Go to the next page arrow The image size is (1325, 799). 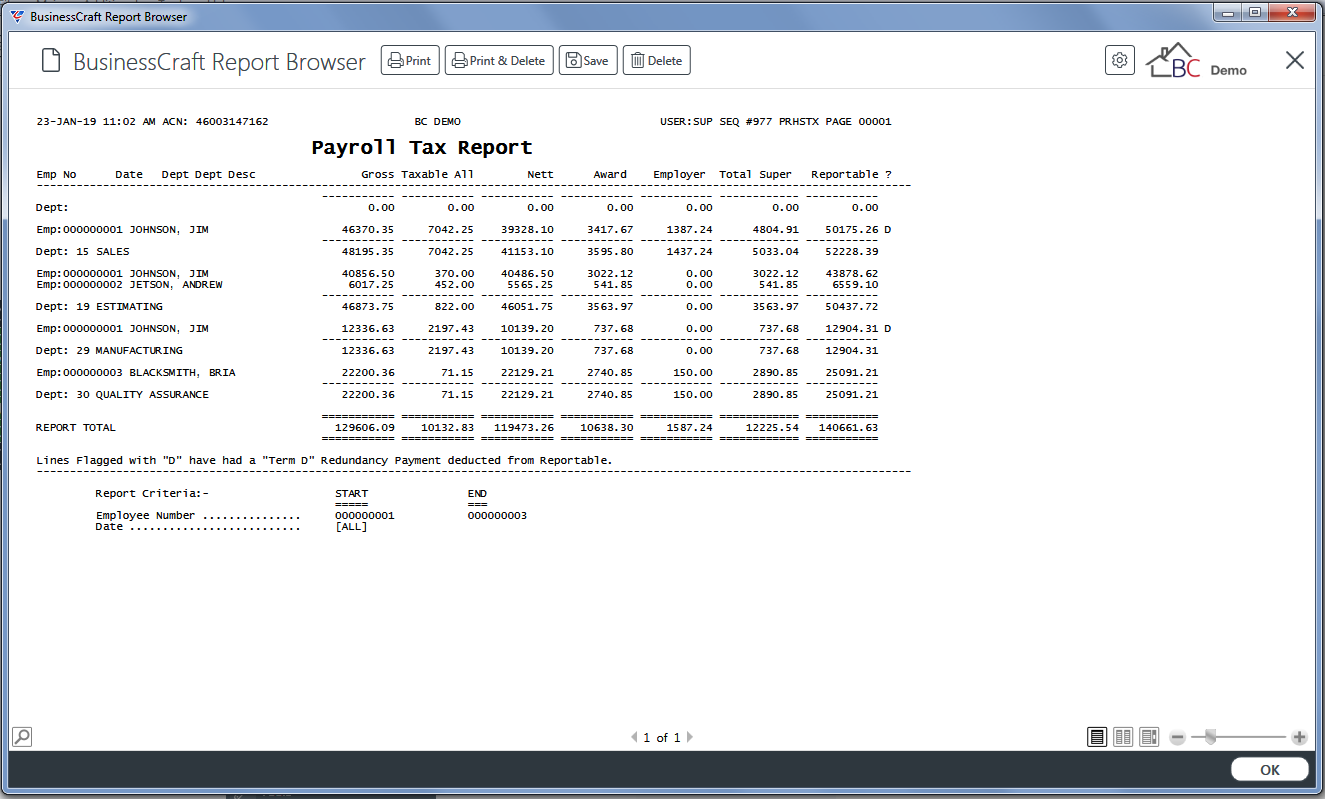pos(689,738)
